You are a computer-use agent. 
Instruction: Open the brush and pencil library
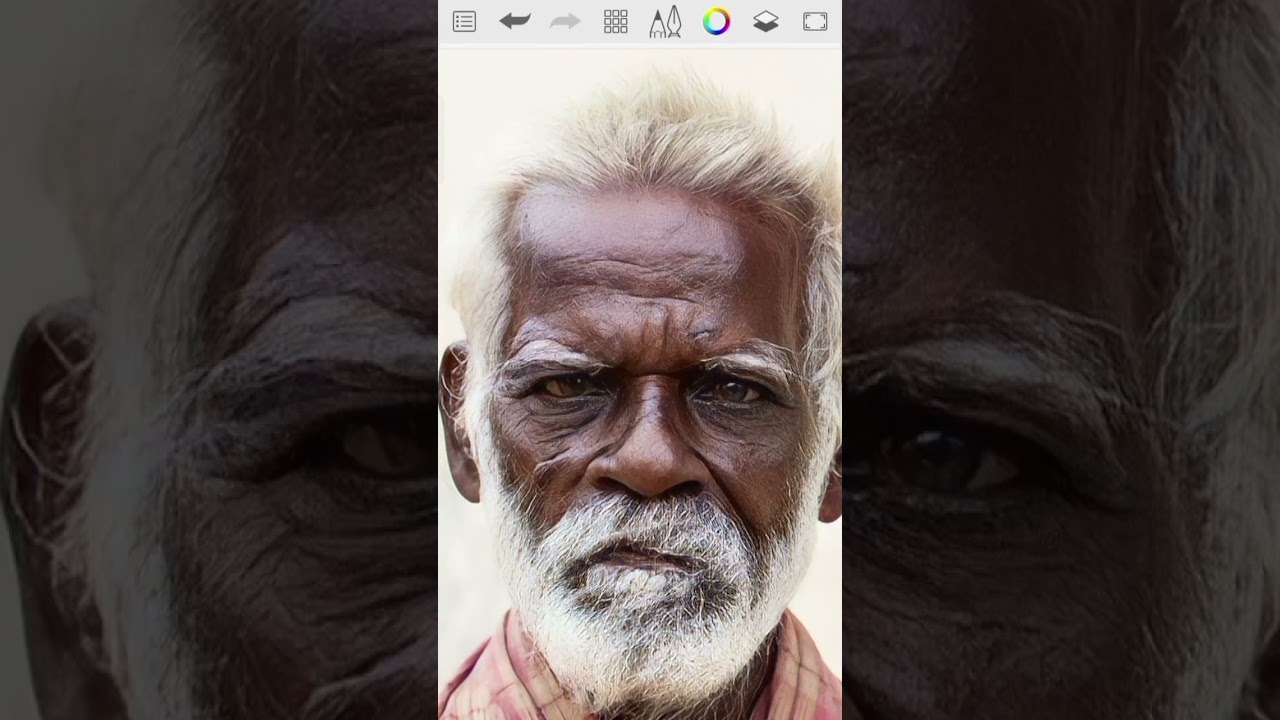[665, 22]
